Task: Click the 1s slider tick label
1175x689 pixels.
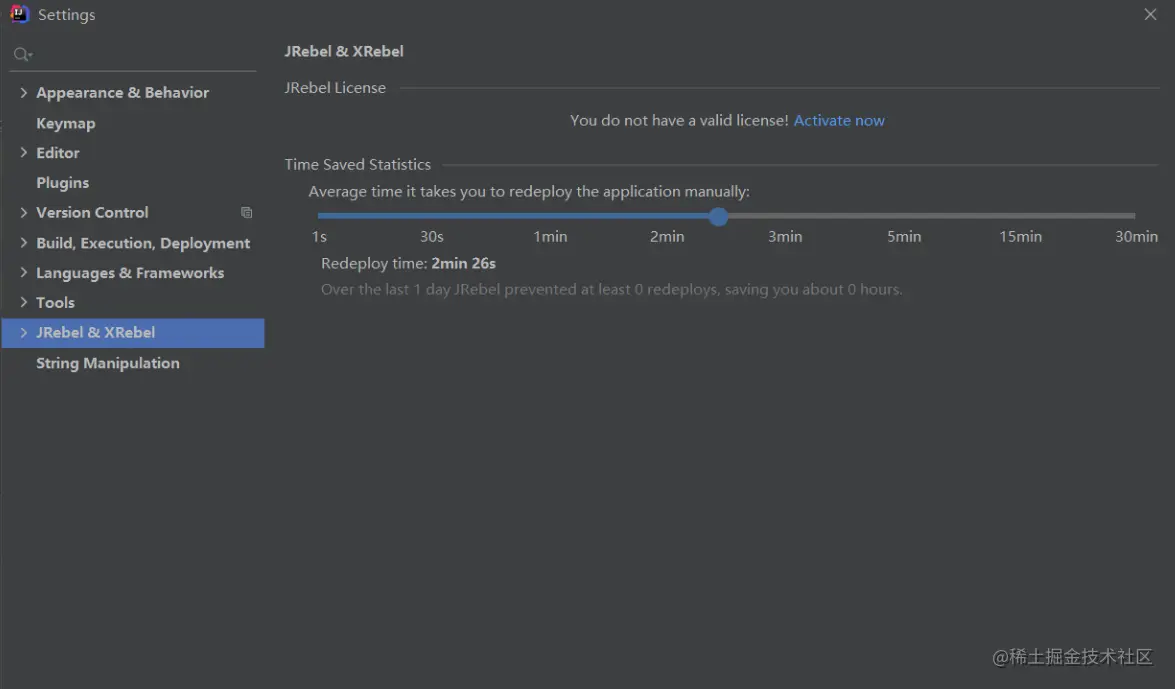Action: [x=319, y=237]
